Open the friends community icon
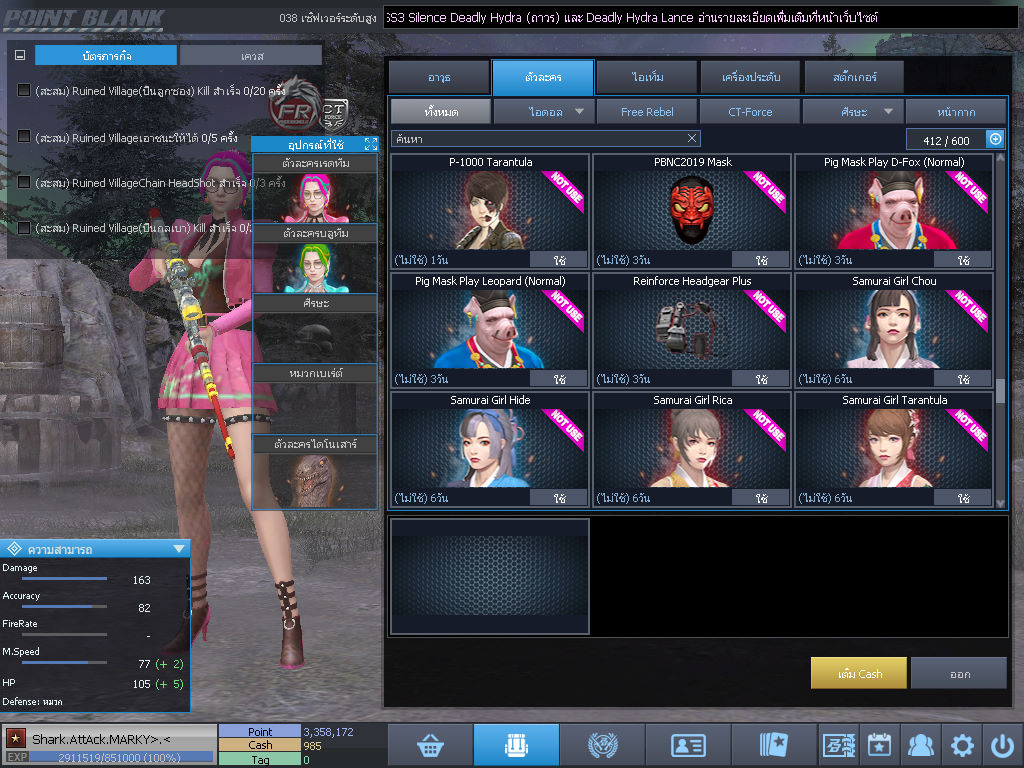The image size is (1024, 768). click(x=920, y=745)
